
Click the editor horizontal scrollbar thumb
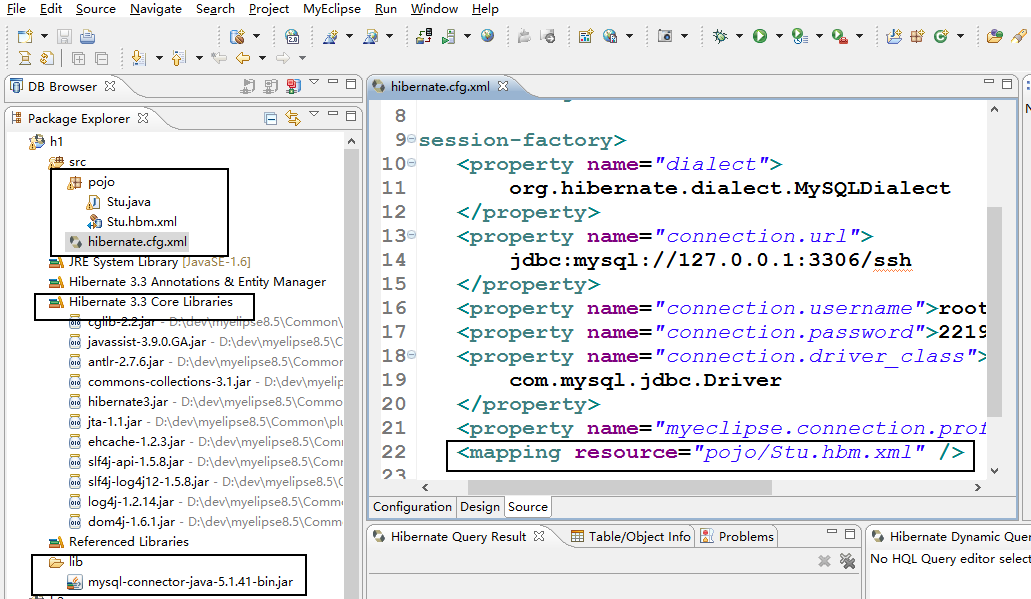tap(619, 487)
